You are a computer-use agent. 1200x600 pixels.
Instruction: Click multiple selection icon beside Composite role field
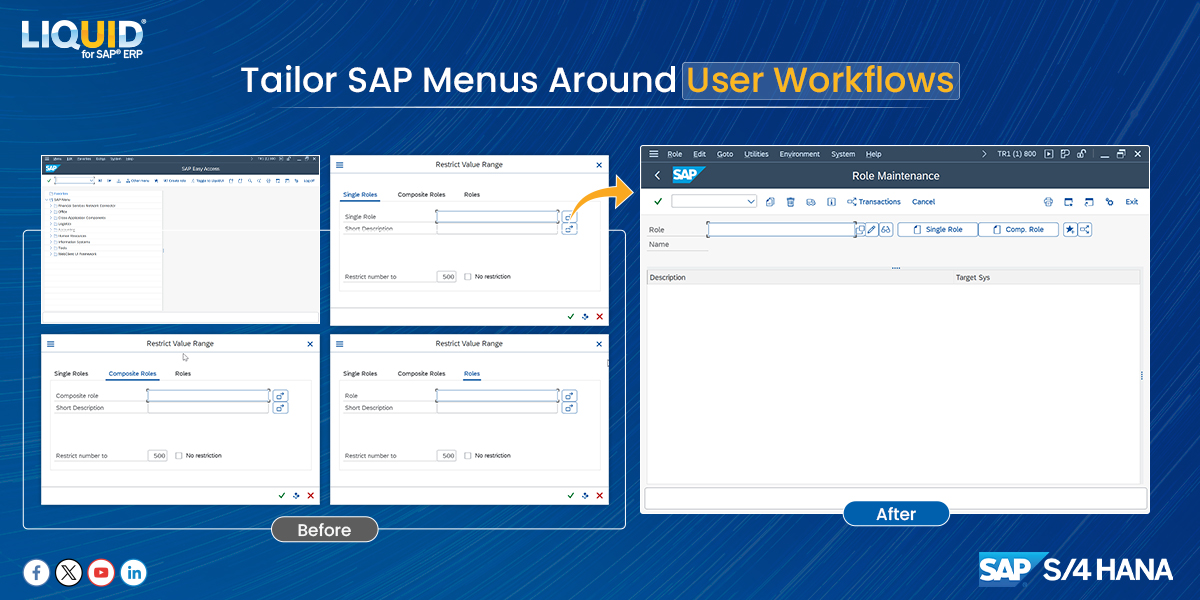tap(280, 396)
